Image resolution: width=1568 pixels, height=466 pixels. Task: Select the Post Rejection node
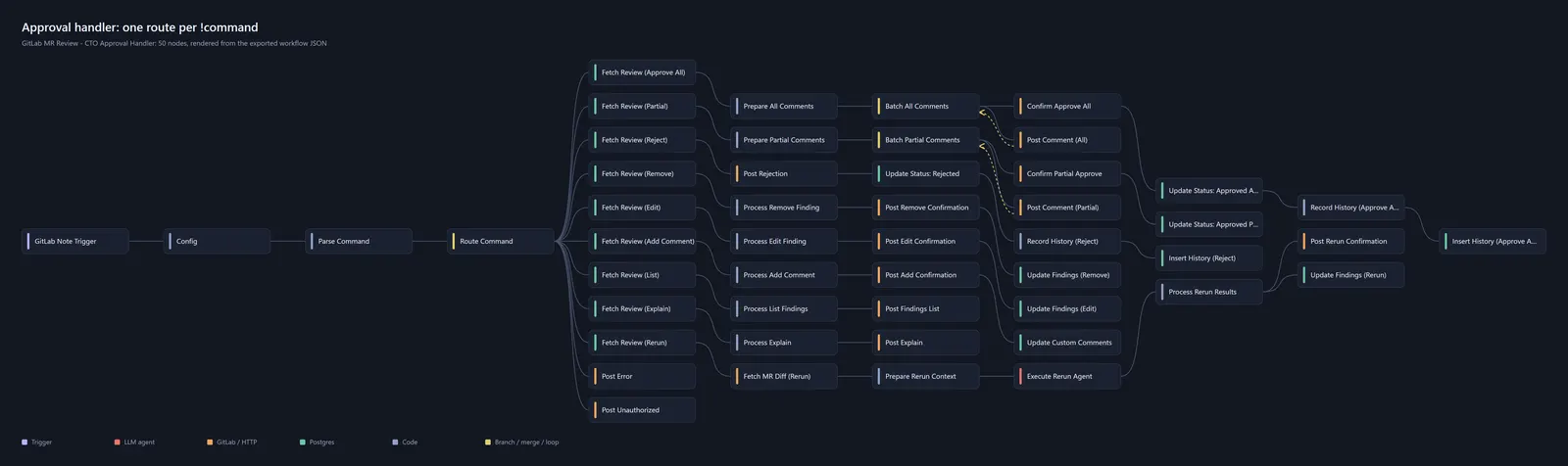(784, 173)
